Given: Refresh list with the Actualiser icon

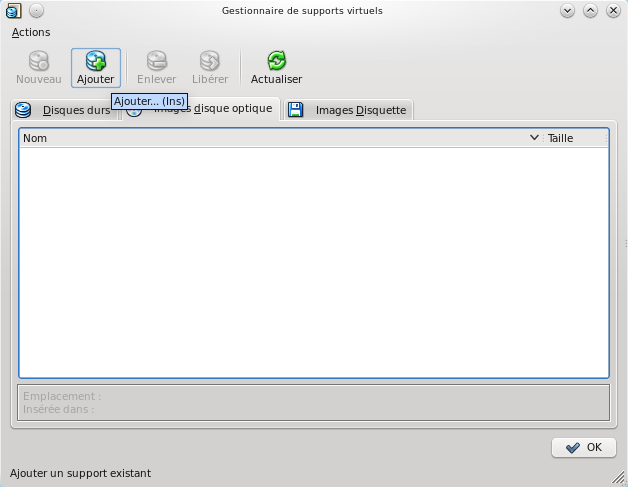Looking at the screenshot, I should (x=276, y=62).
